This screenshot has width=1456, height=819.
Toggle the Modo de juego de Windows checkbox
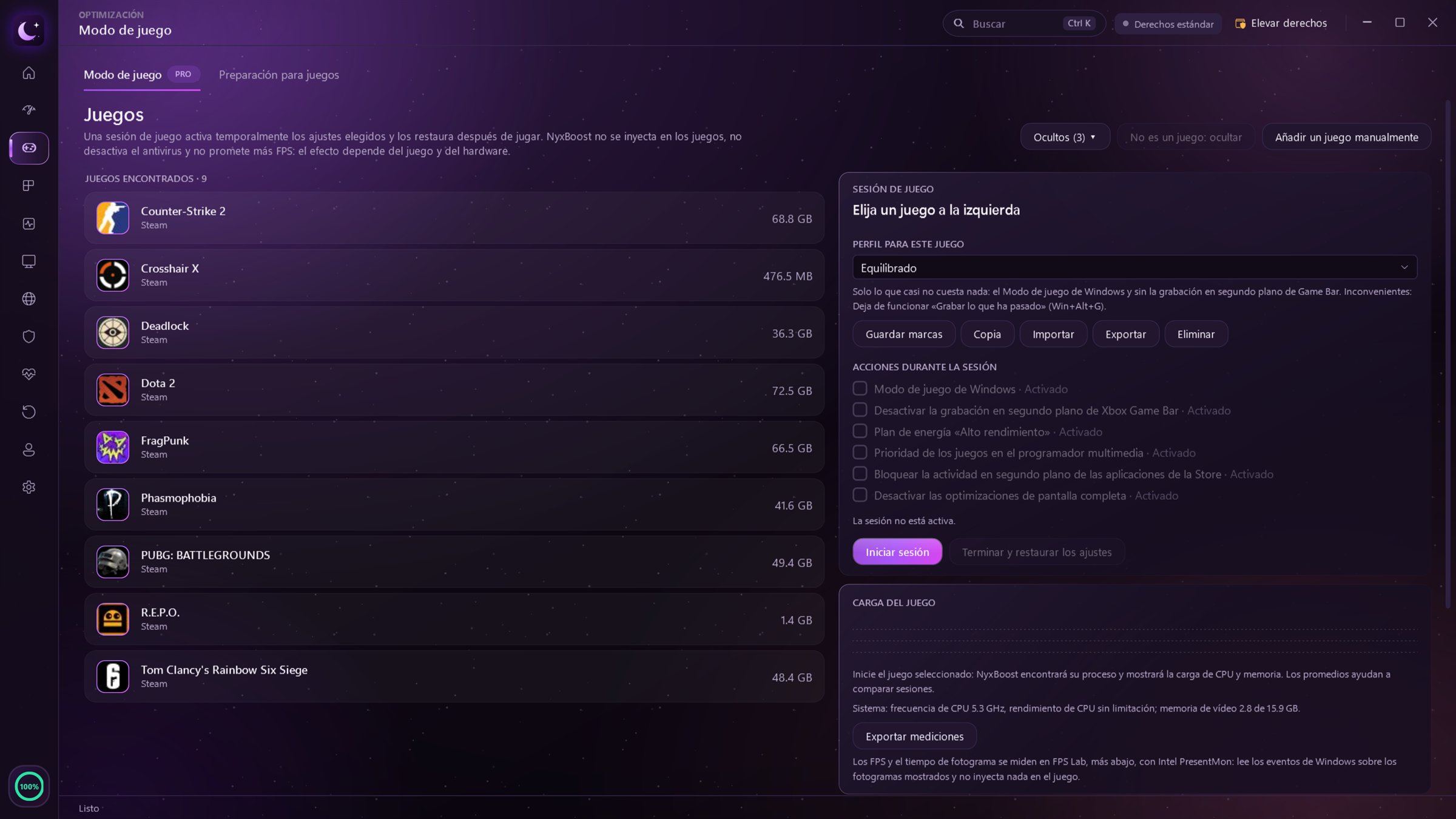860,388
